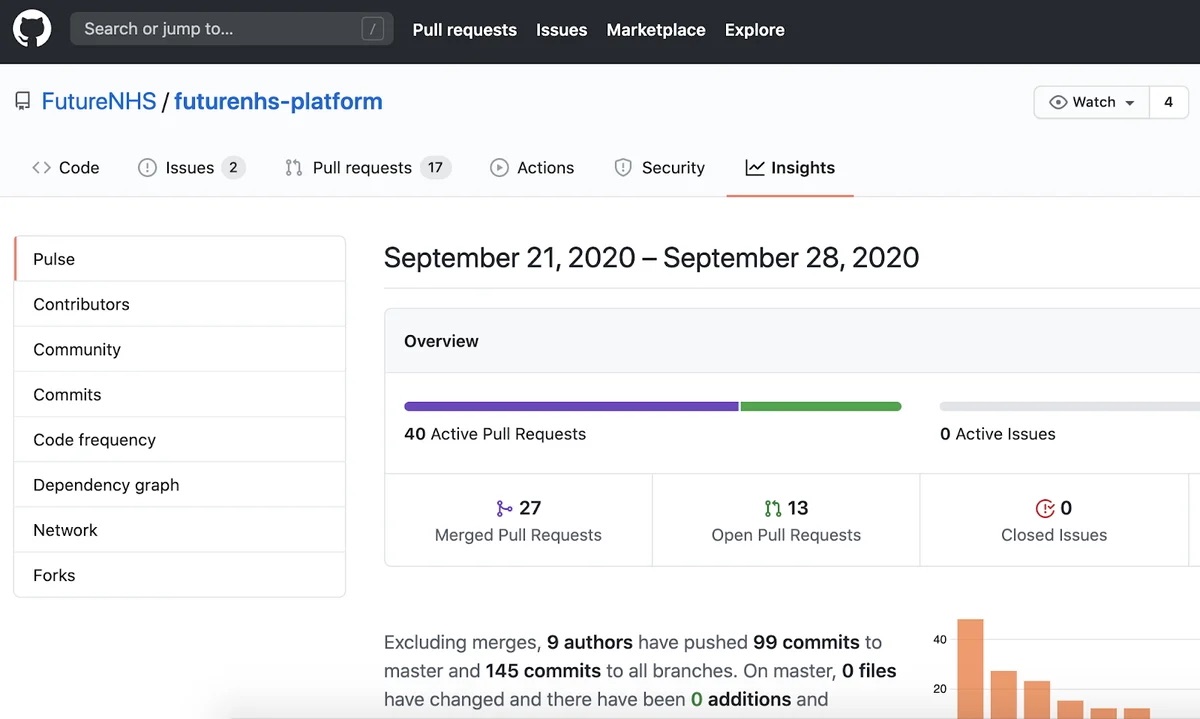The height and width of the screenshot is (719, 1200).
Task: Switch to the Security tab
Action: click(660, 168)
